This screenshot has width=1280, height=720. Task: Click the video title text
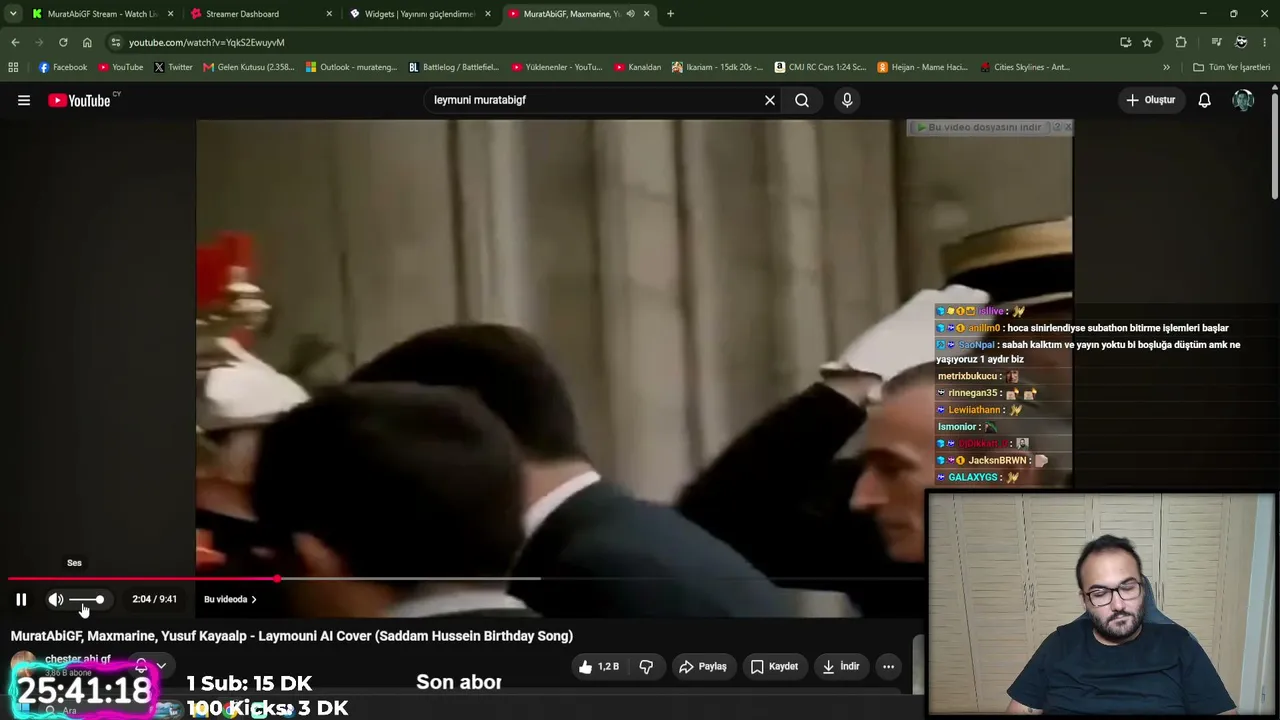pyautogui.click(x=292, y=636)
